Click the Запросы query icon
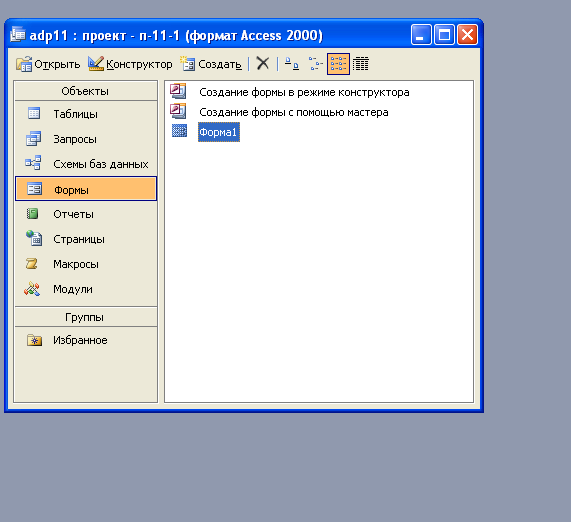571x522 pixels. pos(34,139)
